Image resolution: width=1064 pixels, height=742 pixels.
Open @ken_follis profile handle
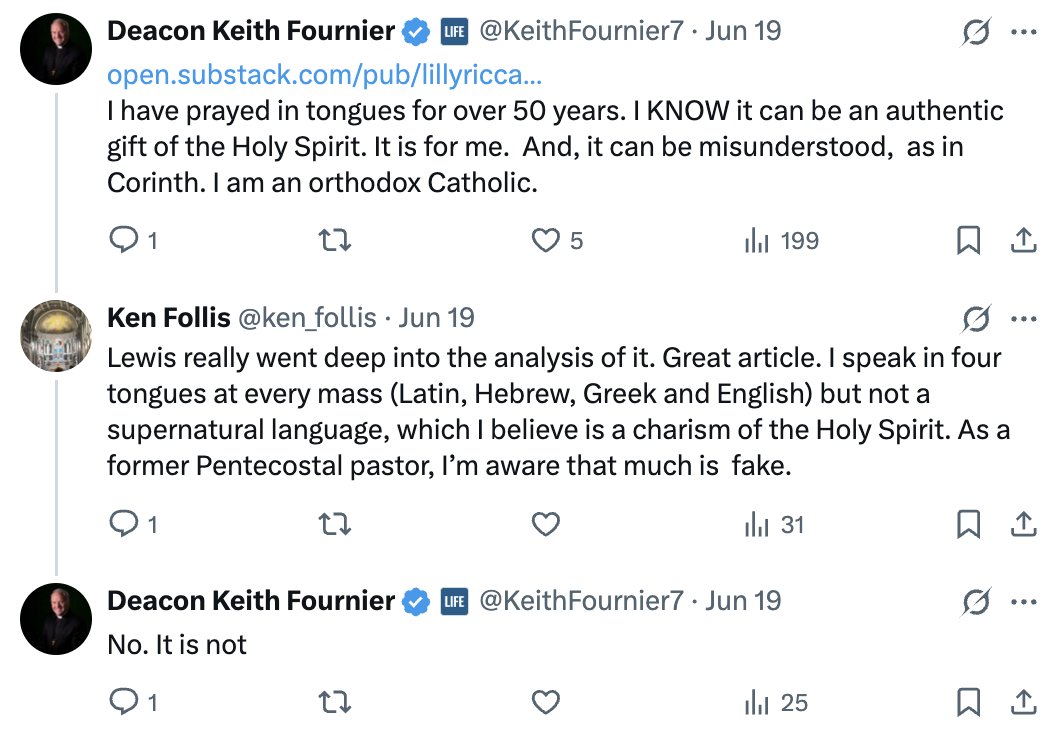point(306,318)
